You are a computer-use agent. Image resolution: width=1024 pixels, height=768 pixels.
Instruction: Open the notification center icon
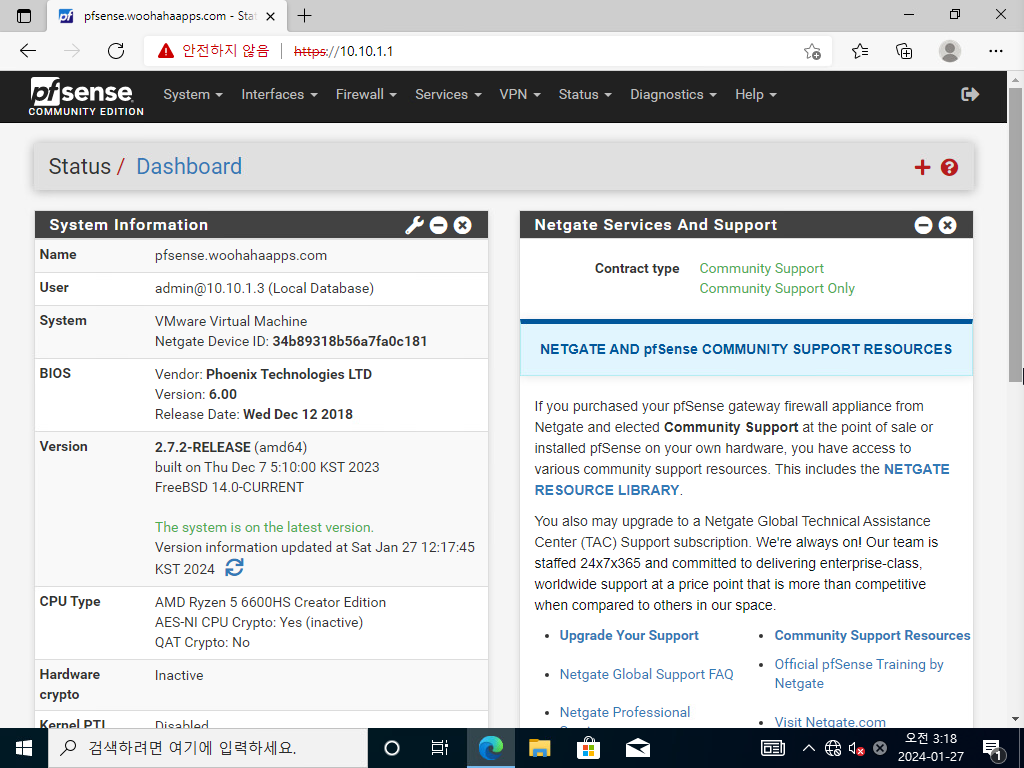pos(993,750)
